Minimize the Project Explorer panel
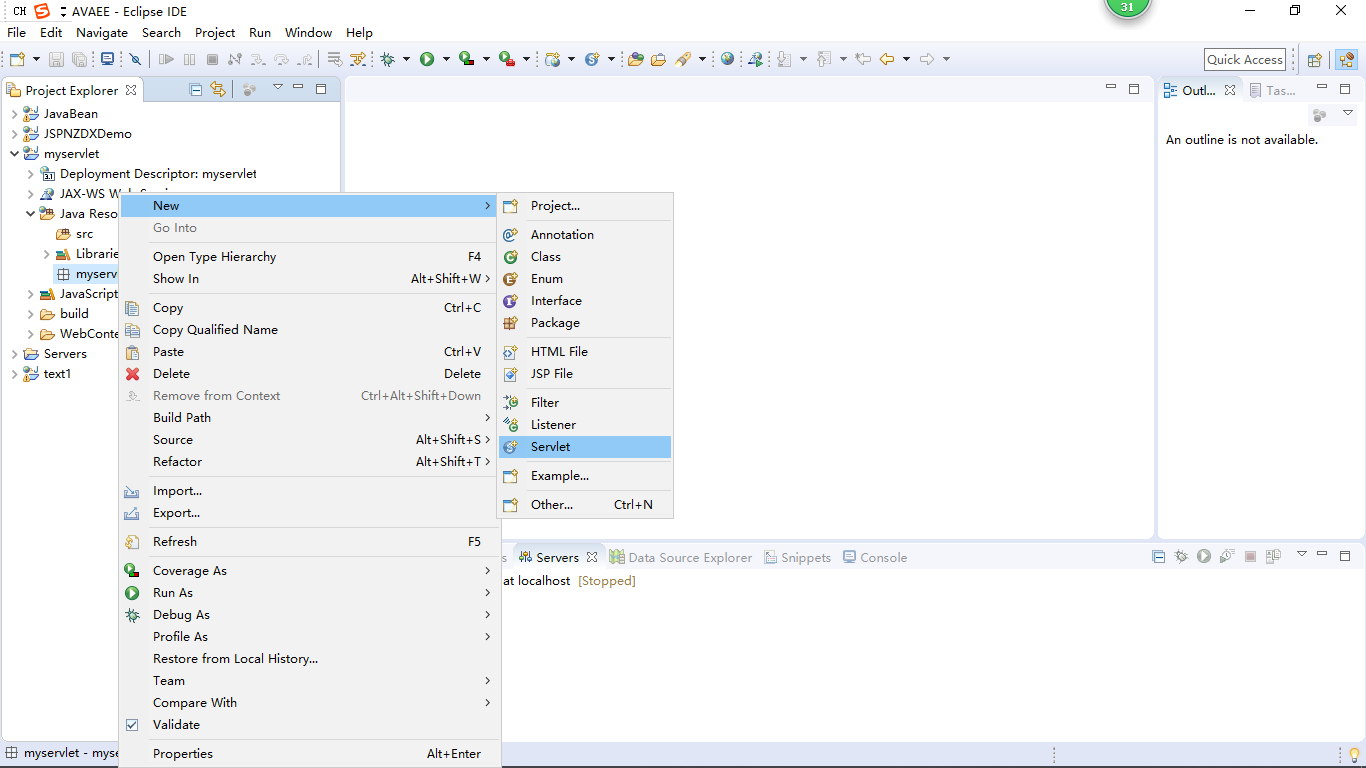The image size is (1366, 768). point(298,88)
